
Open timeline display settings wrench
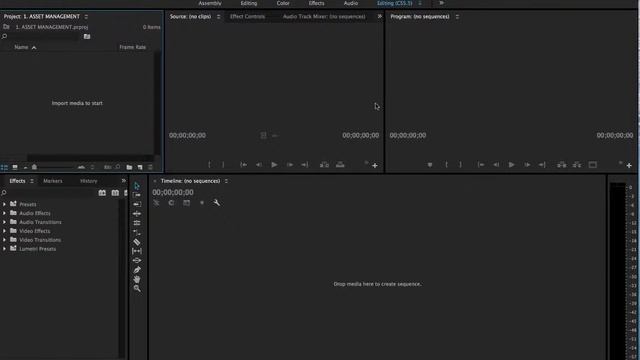pos(216,202)
